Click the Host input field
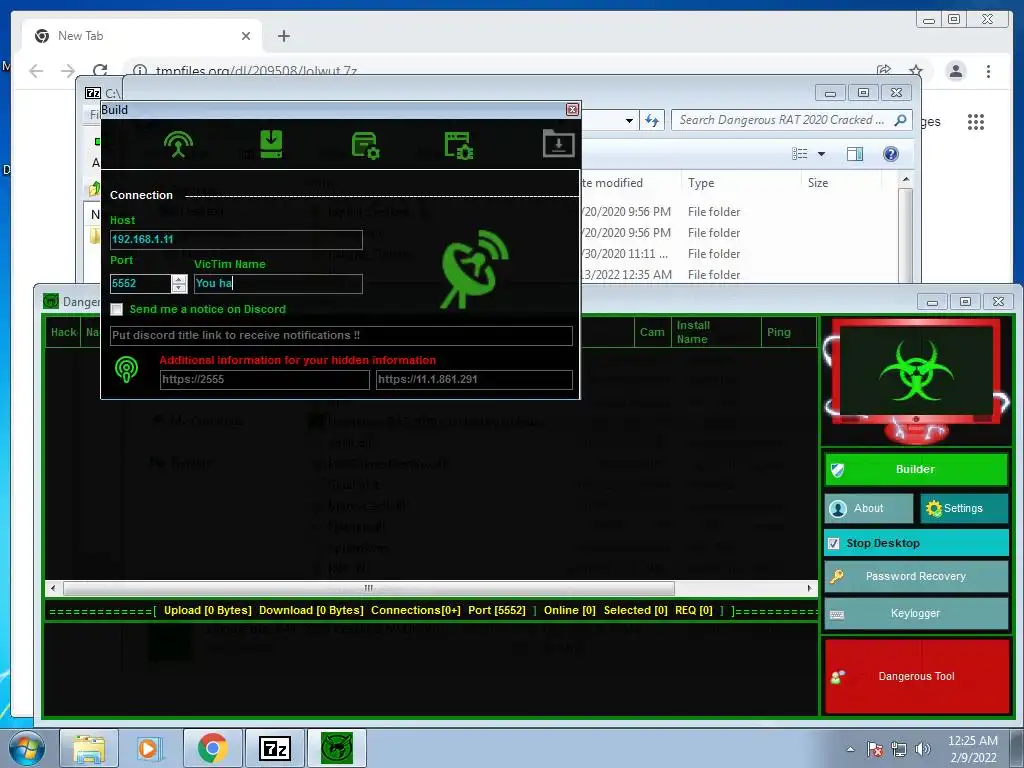 (236, 240)
